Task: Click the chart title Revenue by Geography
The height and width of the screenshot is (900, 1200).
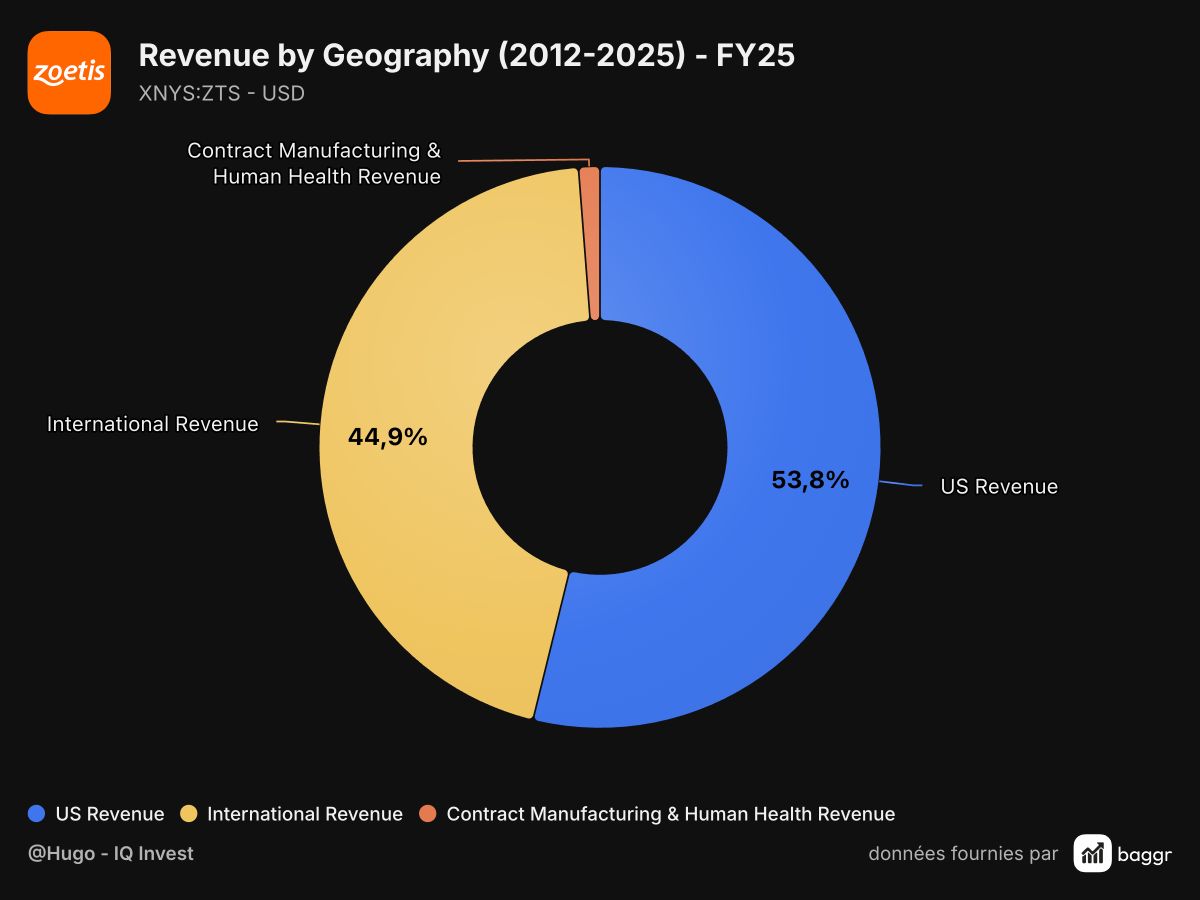Action: (467, 56)
